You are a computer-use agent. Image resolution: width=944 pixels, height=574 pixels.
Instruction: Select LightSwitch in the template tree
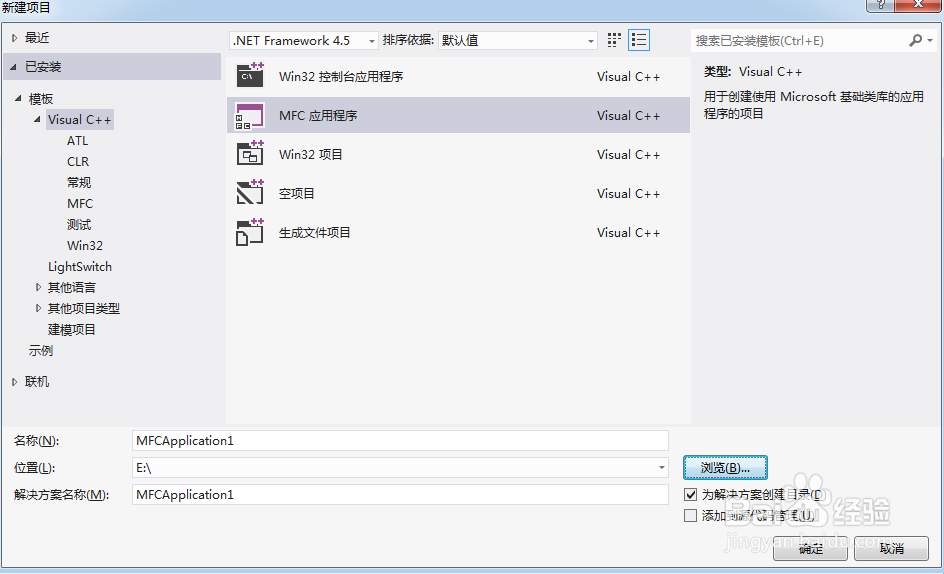[80, 266]
